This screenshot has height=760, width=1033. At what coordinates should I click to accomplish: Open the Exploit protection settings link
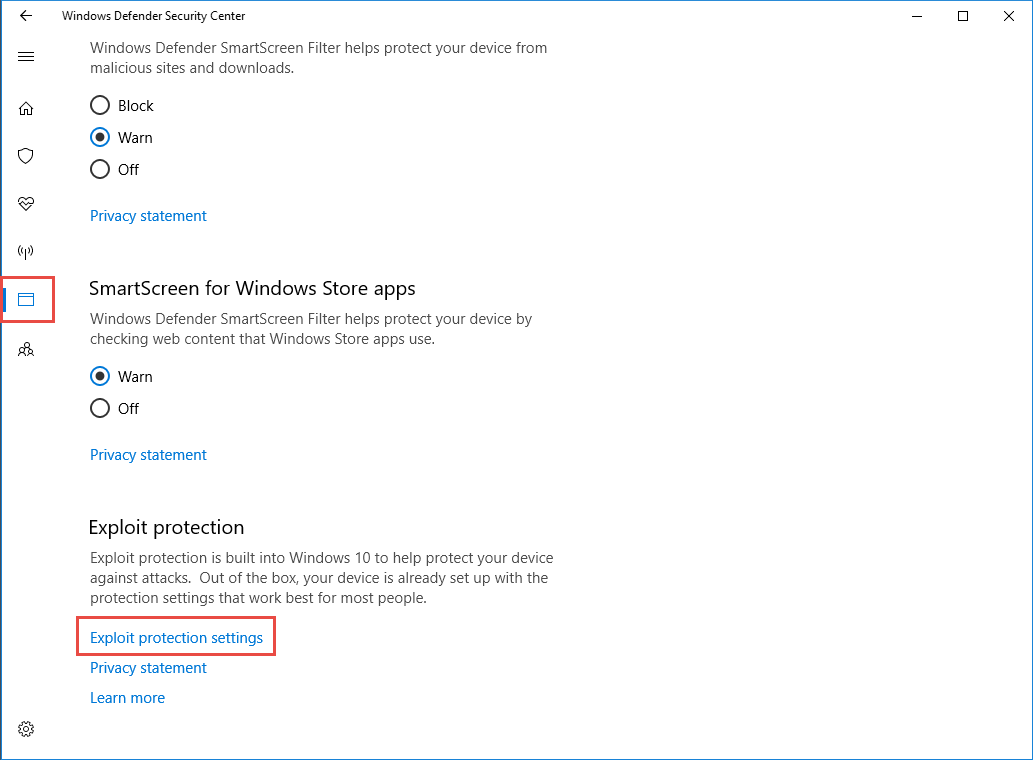176,637
